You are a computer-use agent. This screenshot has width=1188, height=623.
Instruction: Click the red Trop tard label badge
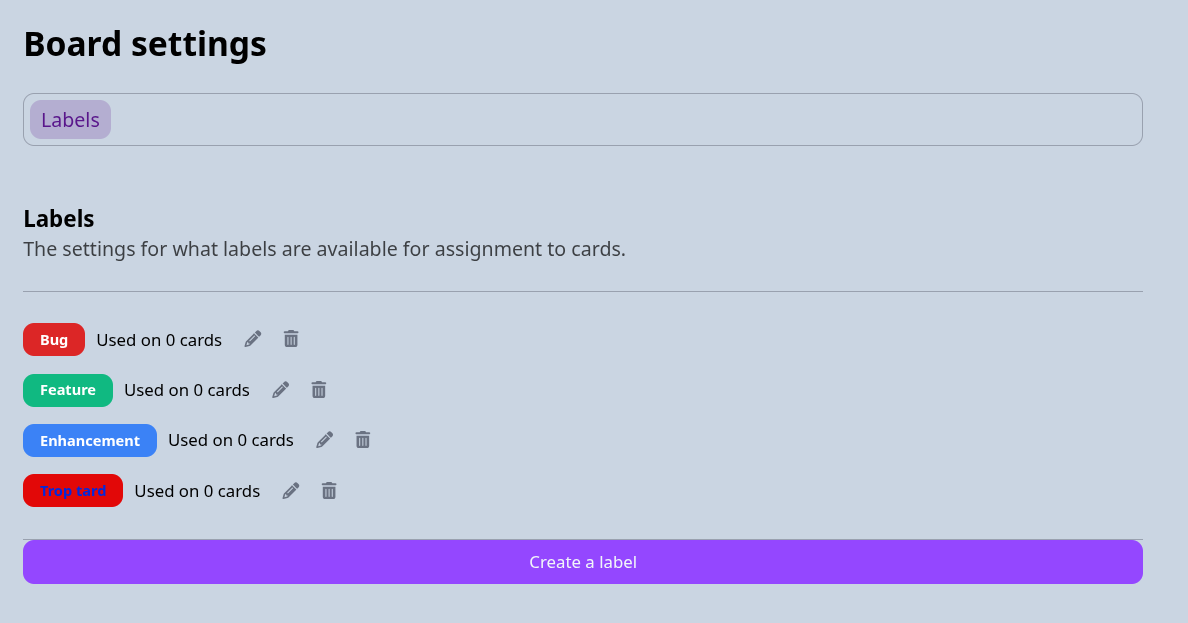(73, 490)
